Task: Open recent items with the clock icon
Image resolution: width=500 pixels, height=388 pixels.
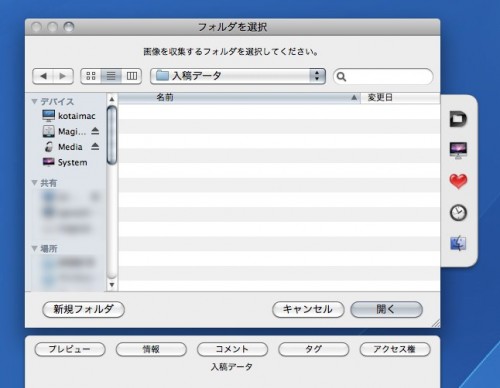Action: 458,213
